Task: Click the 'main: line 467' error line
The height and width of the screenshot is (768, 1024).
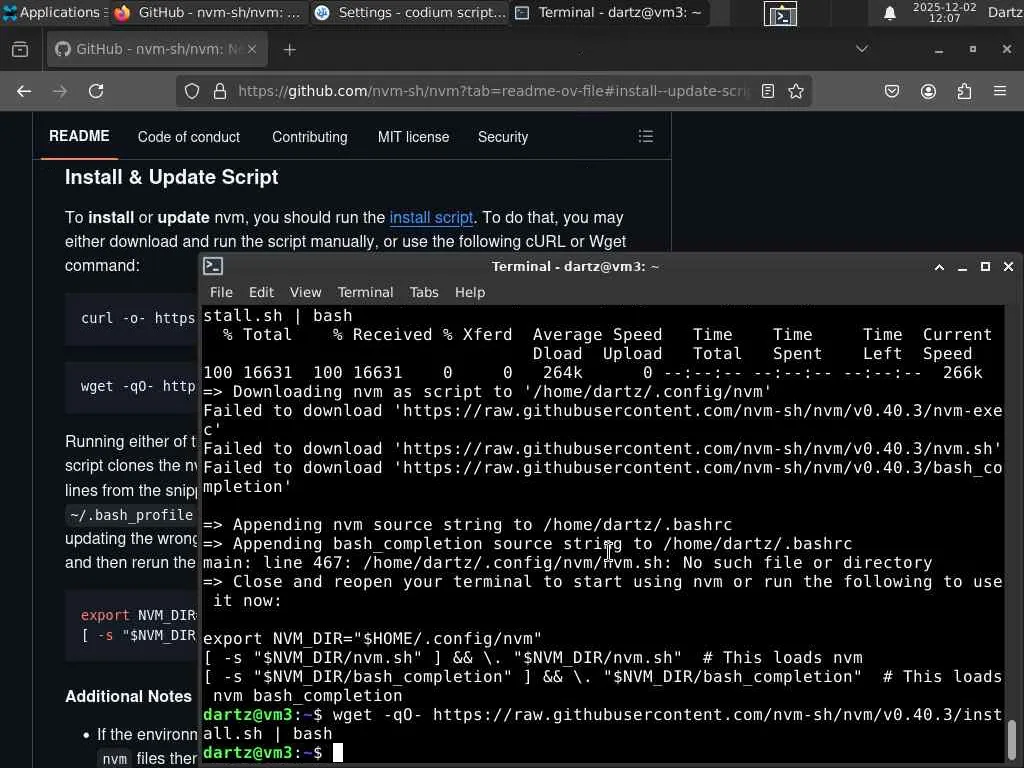Action: (x=568, y=563)
